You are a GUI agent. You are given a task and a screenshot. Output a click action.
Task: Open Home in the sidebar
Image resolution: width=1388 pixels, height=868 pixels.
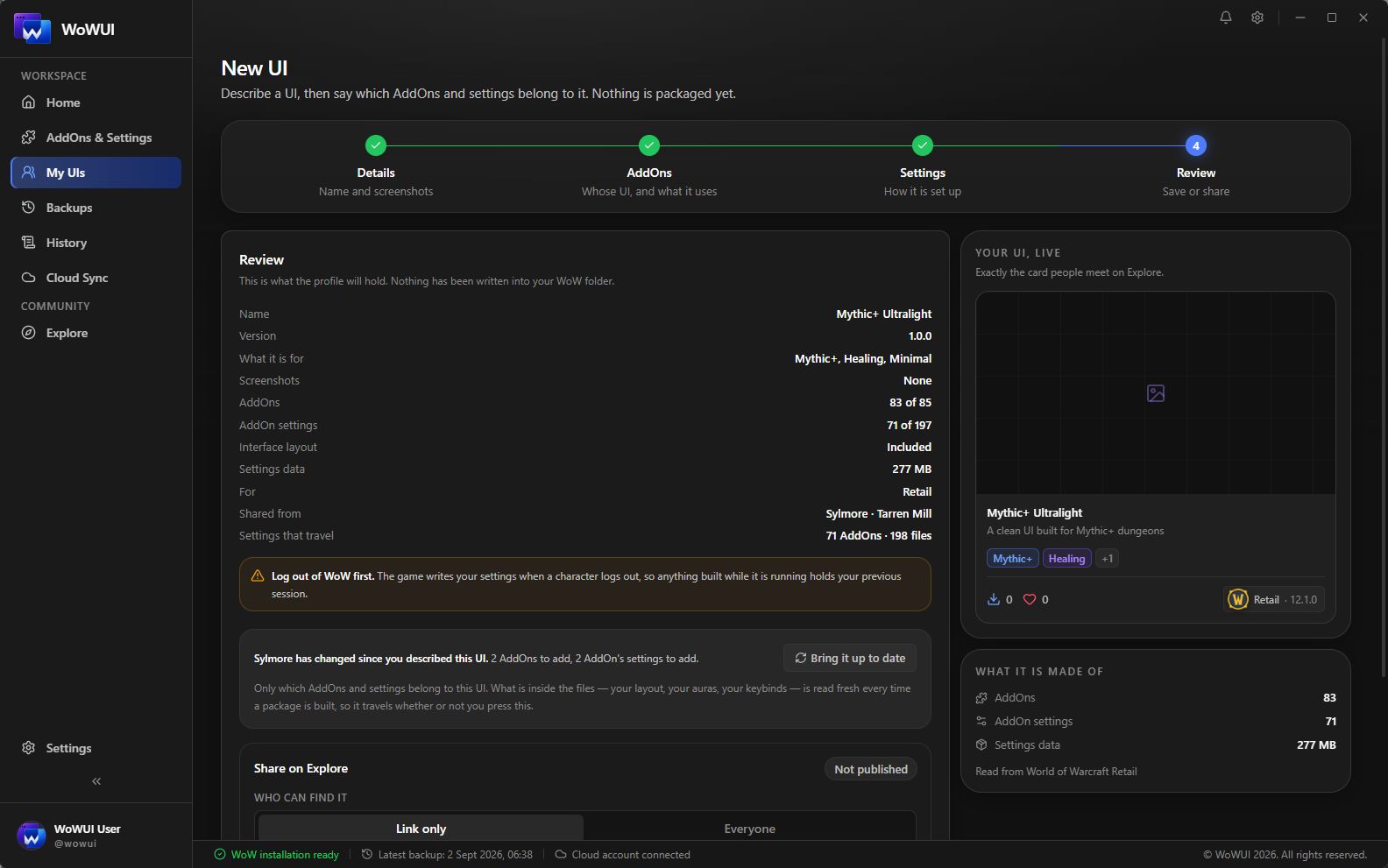pos(96,102)
